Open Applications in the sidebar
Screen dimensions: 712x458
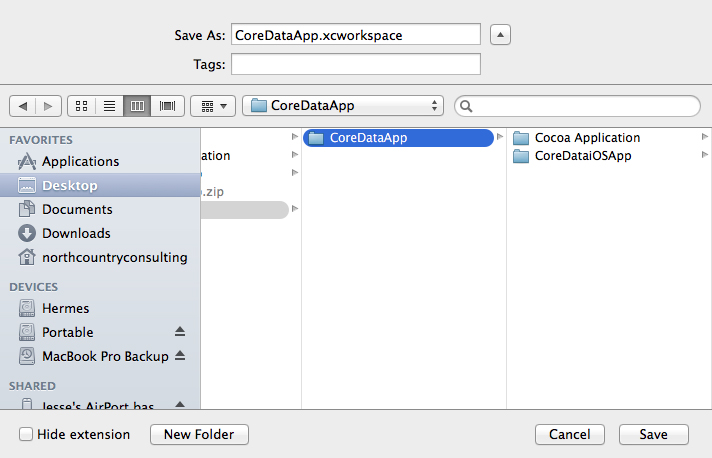tap(100, 162)
